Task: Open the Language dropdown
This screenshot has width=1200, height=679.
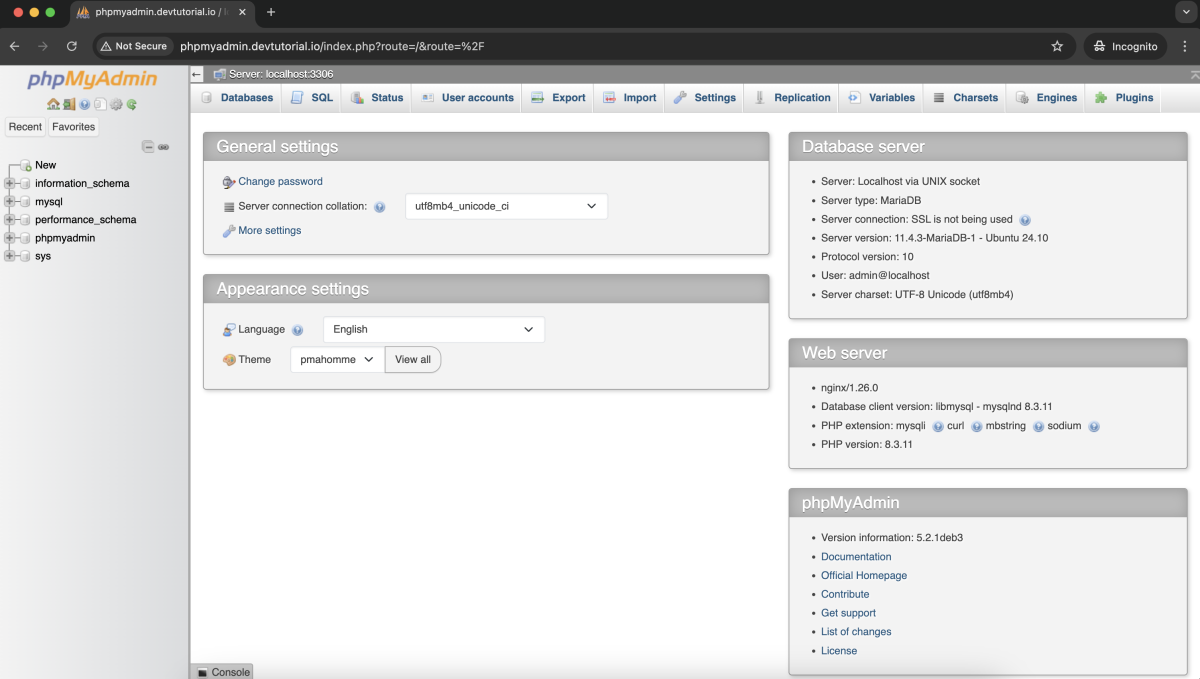Action: pos(434,329)
